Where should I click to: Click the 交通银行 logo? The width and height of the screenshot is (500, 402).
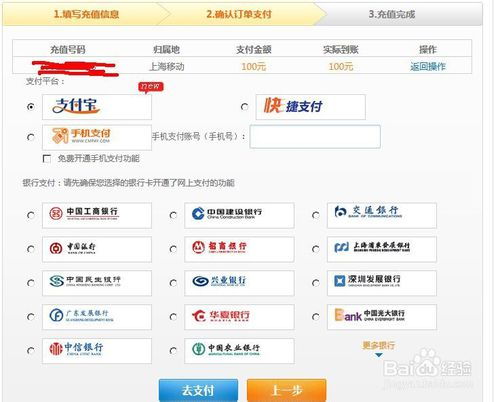click(x=382, y=215)
